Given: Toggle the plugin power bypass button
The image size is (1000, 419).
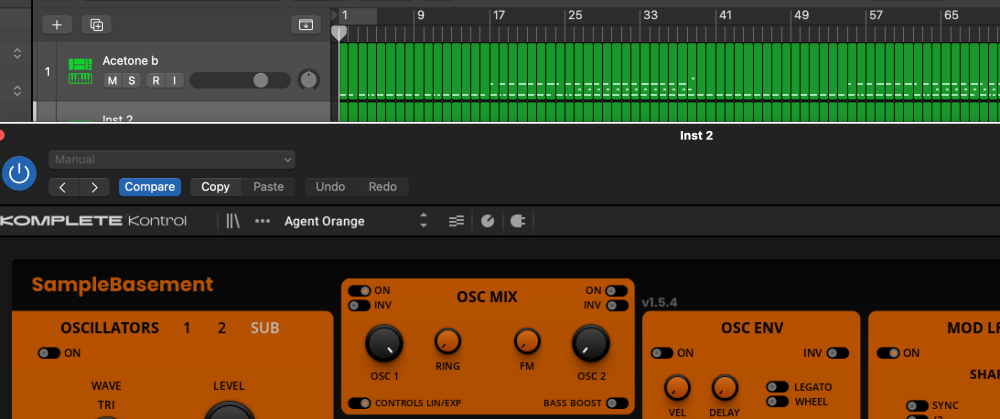Looking at the screenshot, I should click(19, 173).
